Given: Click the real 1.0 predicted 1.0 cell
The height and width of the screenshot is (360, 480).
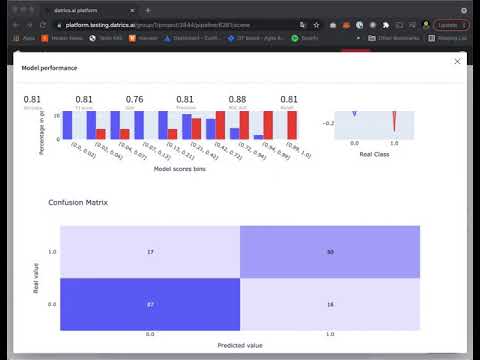Looking at the screenshot, I should [x=330, y=252].
